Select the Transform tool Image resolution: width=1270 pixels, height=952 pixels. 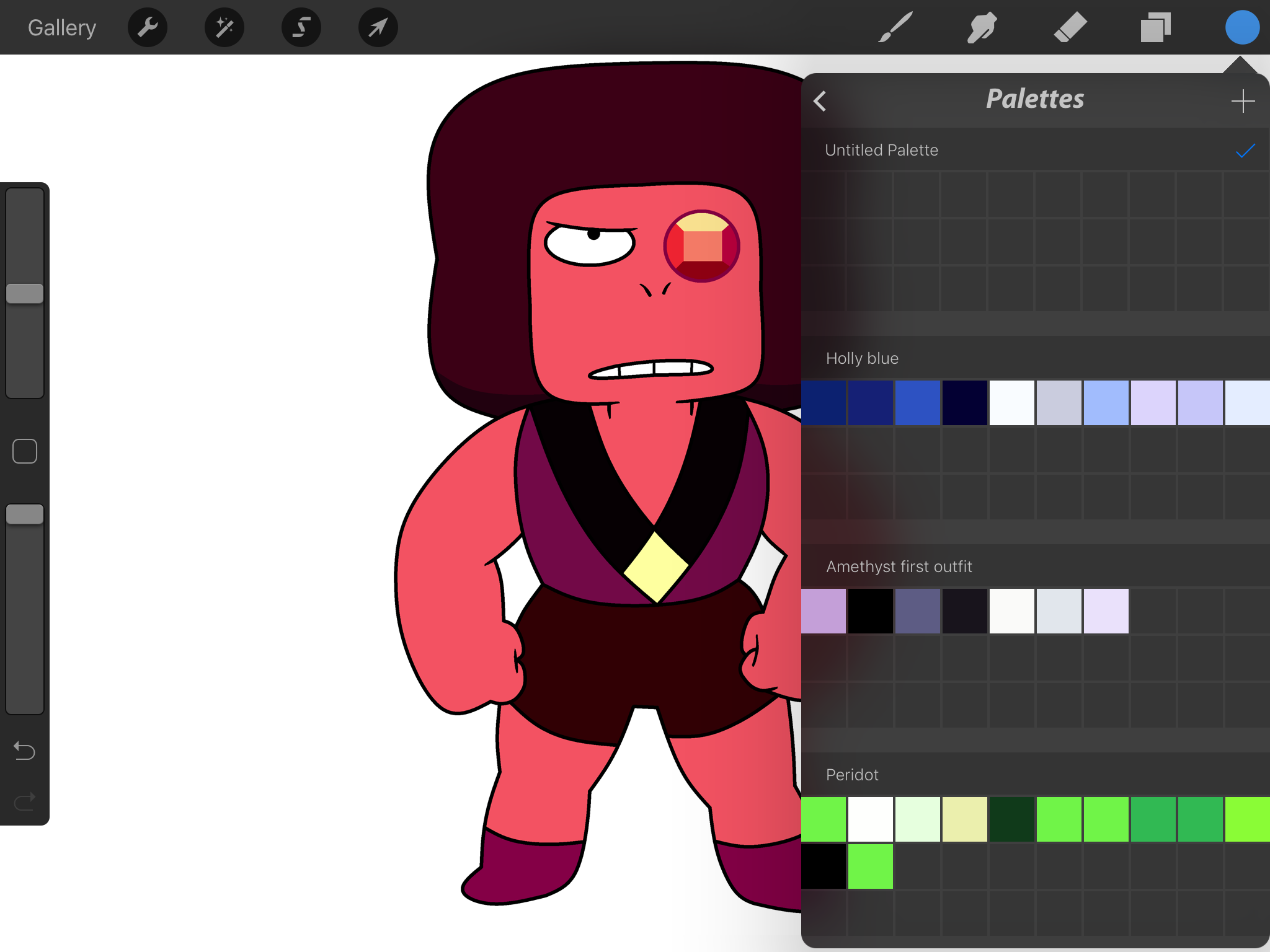point(378,27)
